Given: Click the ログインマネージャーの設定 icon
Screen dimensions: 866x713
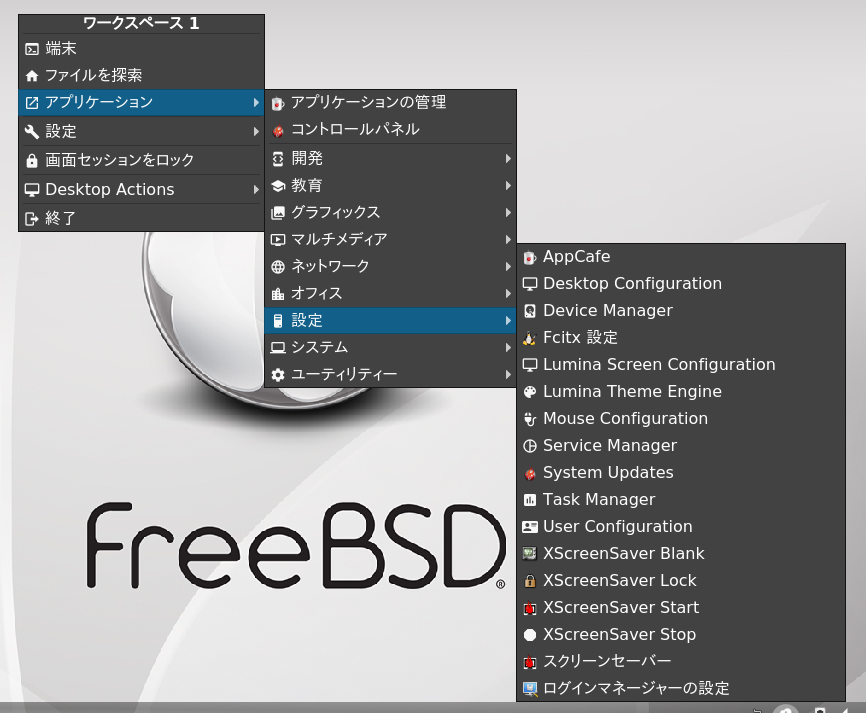Looking at the screenshot, I should click(x=530, y=689).
